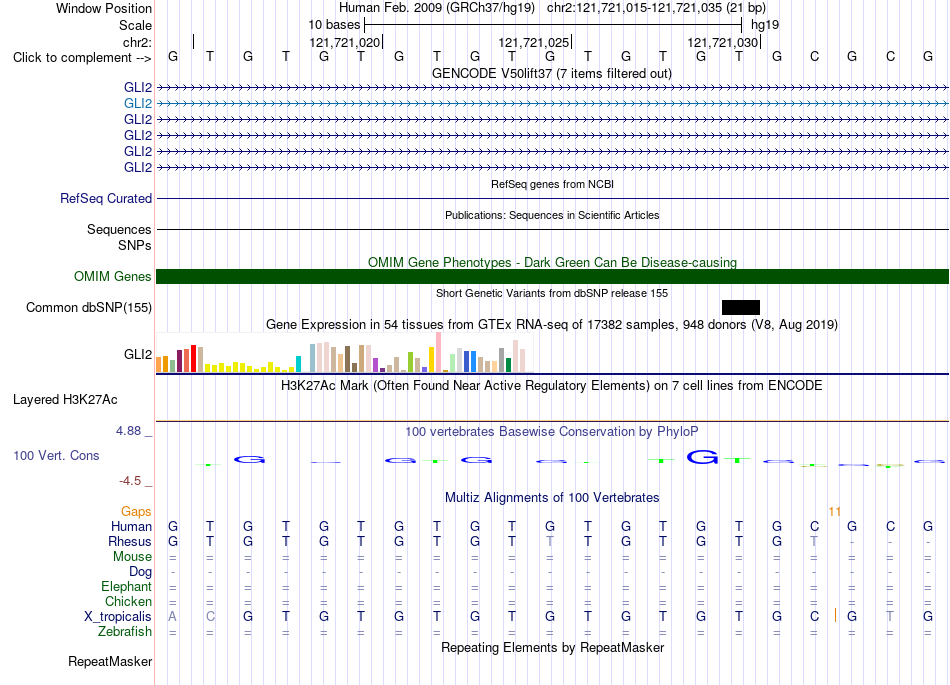Select the light-blue GLI2 transcript label
This screenshot has height=685, width=950.
tap(138, 104)
